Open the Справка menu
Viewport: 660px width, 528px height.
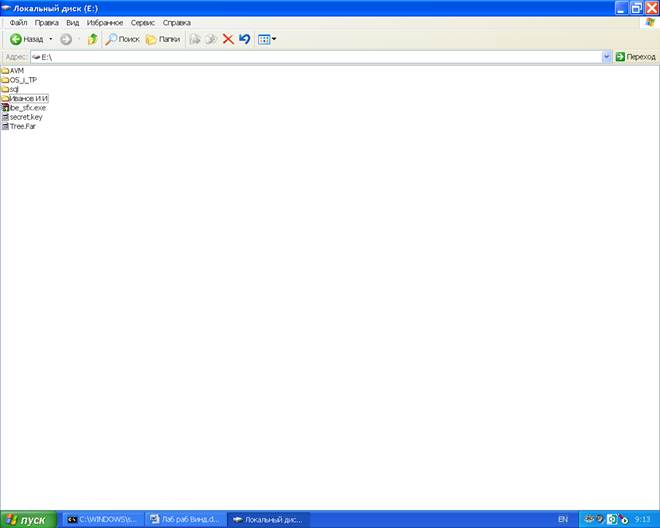click(x=177, y=23)
